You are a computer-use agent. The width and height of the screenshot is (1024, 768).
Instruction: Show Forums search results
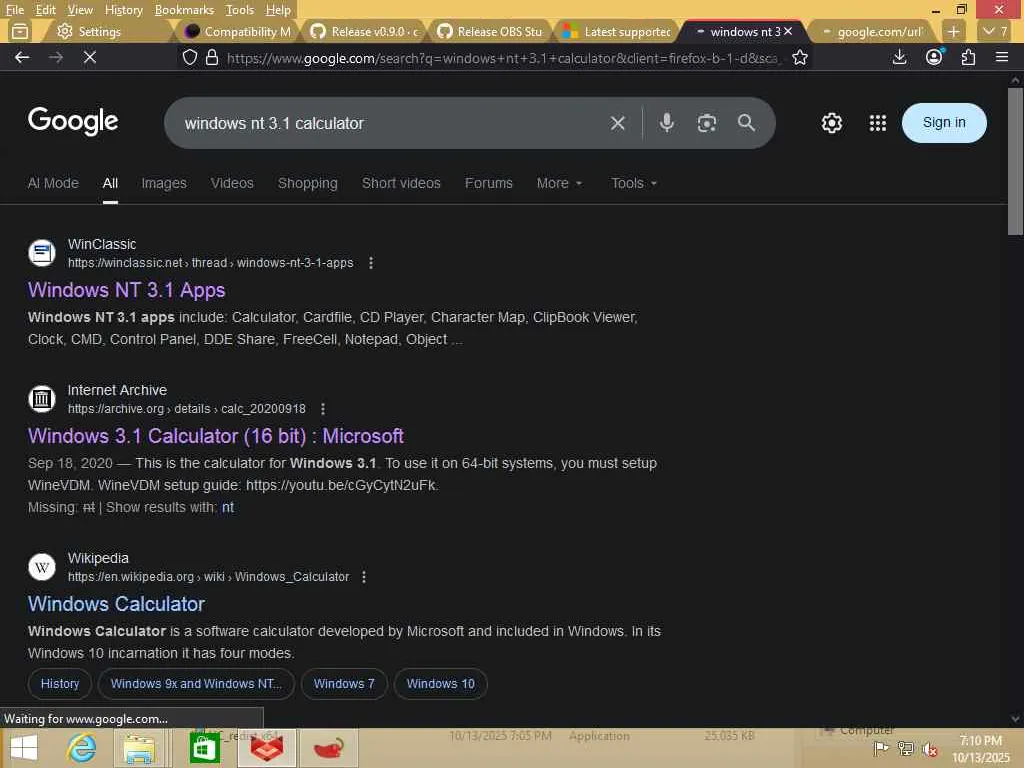[x=488, y=184]
